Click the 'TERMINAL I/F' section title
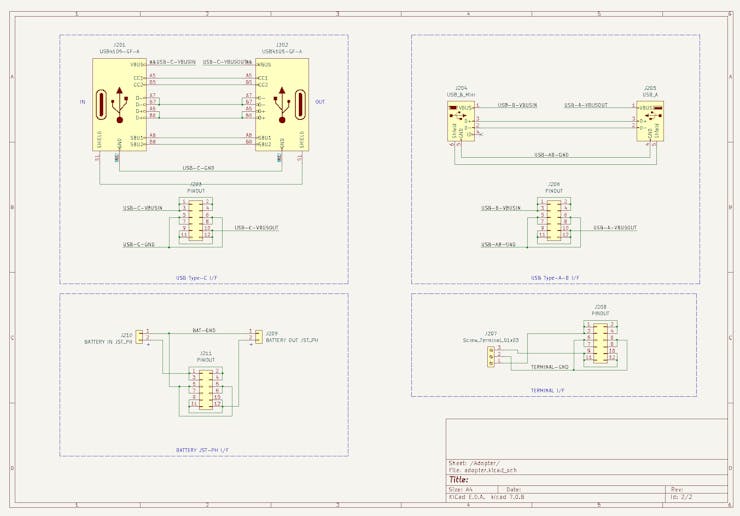Viewport: 740px width, 516px height. point(547,390)
